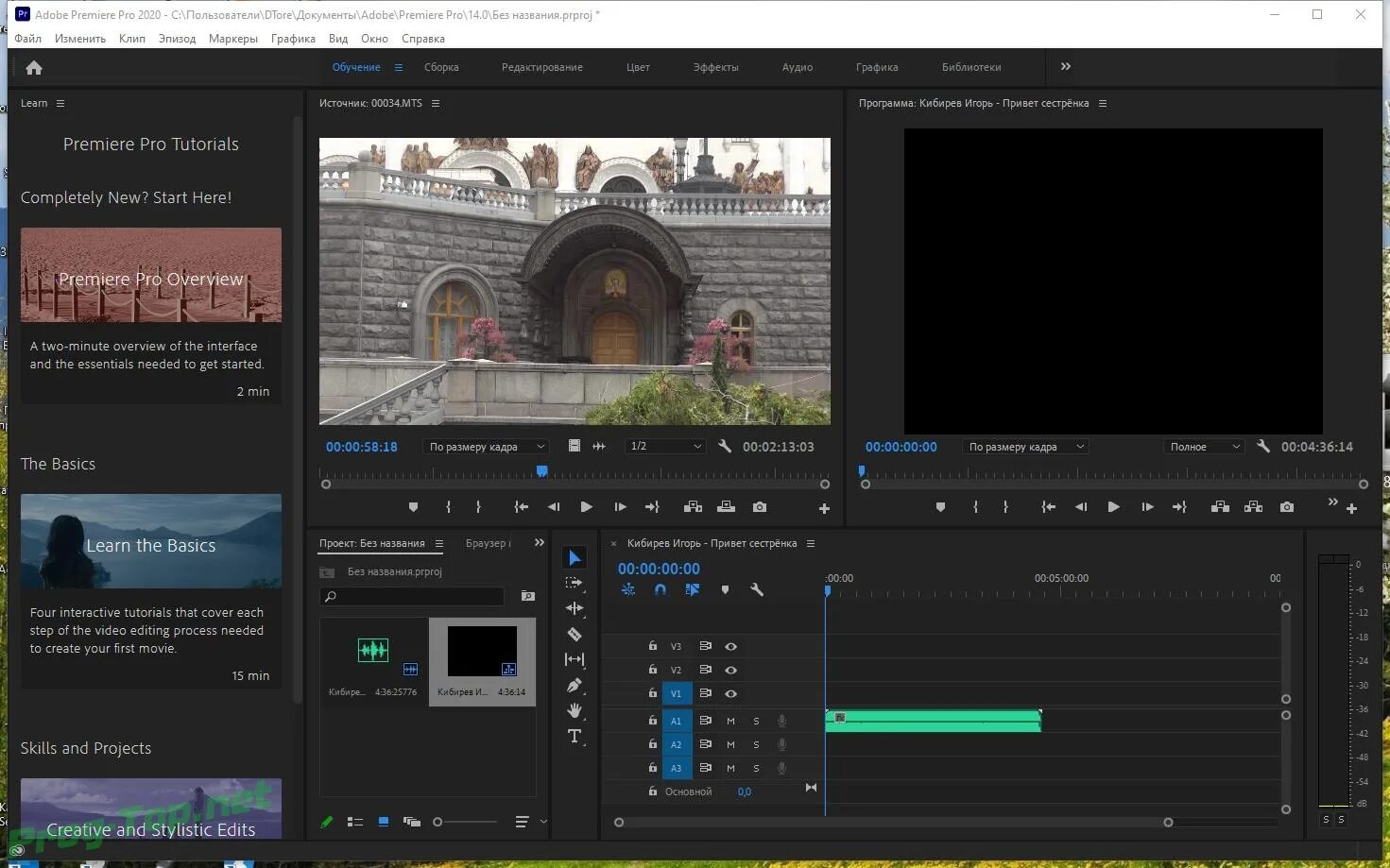Select the Pen tool
Image resolution: width=1390 pixels, height=868 pixels.
tap(574, 685)
